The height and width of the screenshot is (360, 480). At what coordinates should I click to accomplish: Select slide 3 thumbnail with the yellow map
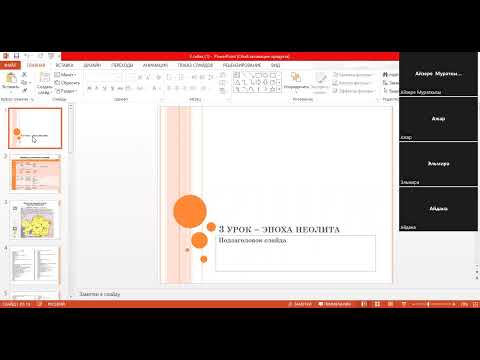tap(36, 219)
